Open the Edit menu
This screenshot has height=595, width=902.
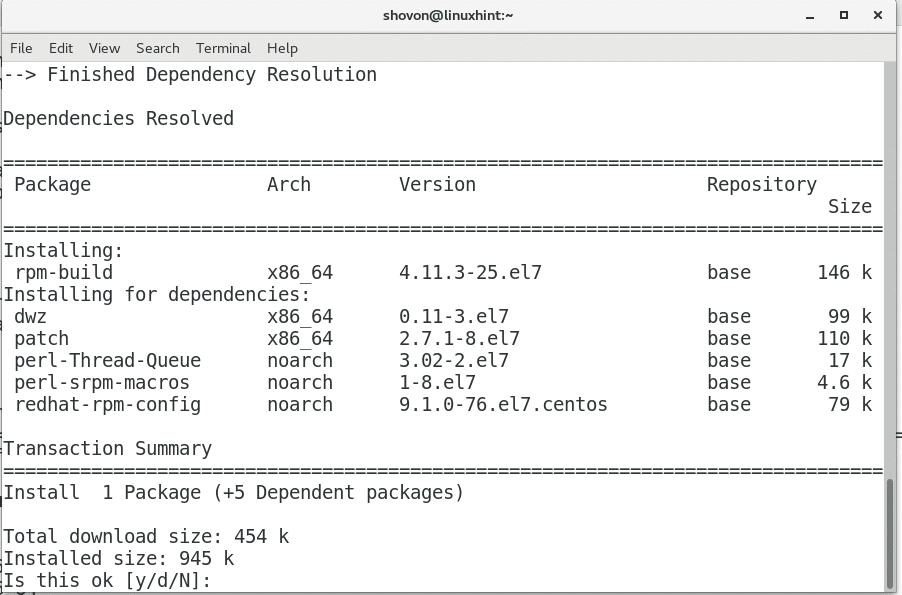tap(61, 48)
